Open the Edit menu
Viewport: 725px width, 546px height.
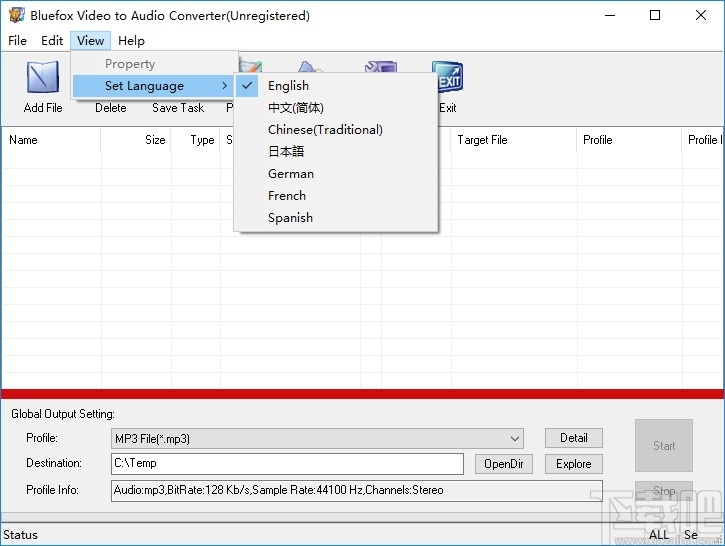tap(52, 41)
